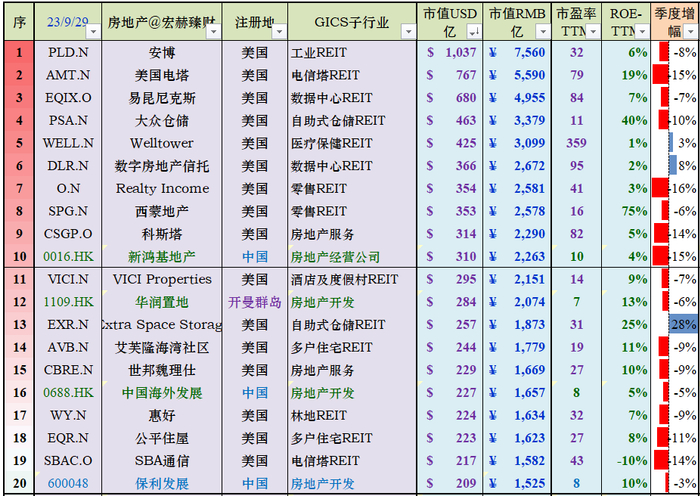Select quarterly change cell 28%
The image size is (700, 496).
(x=675, y=325)
